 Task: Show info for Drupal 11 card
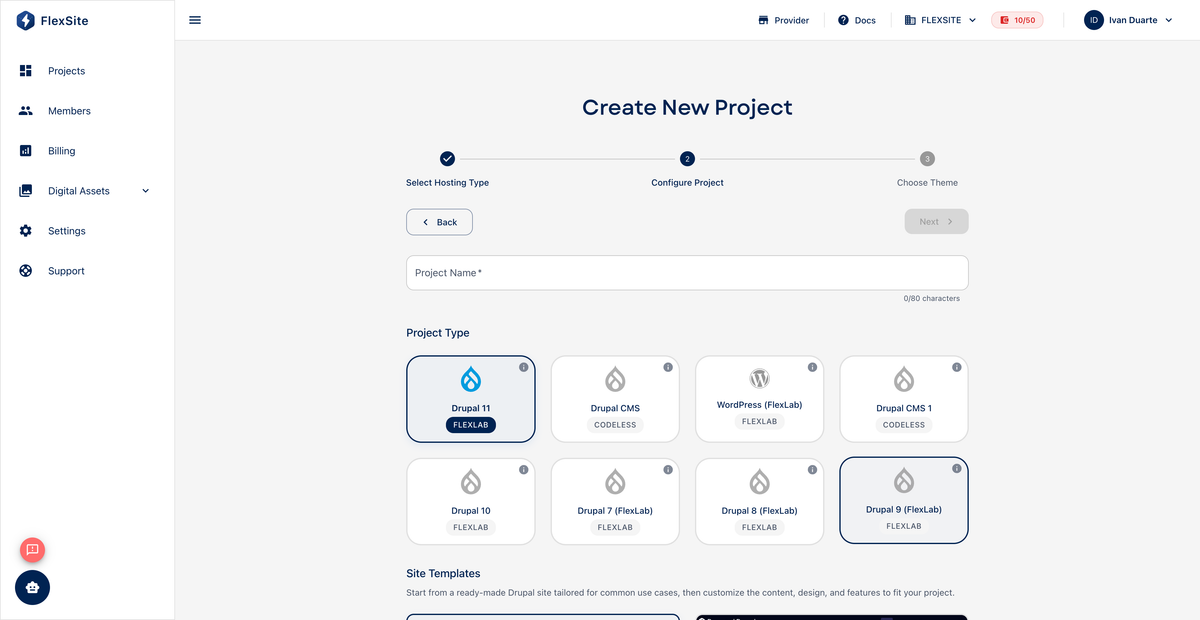point(524,367)
